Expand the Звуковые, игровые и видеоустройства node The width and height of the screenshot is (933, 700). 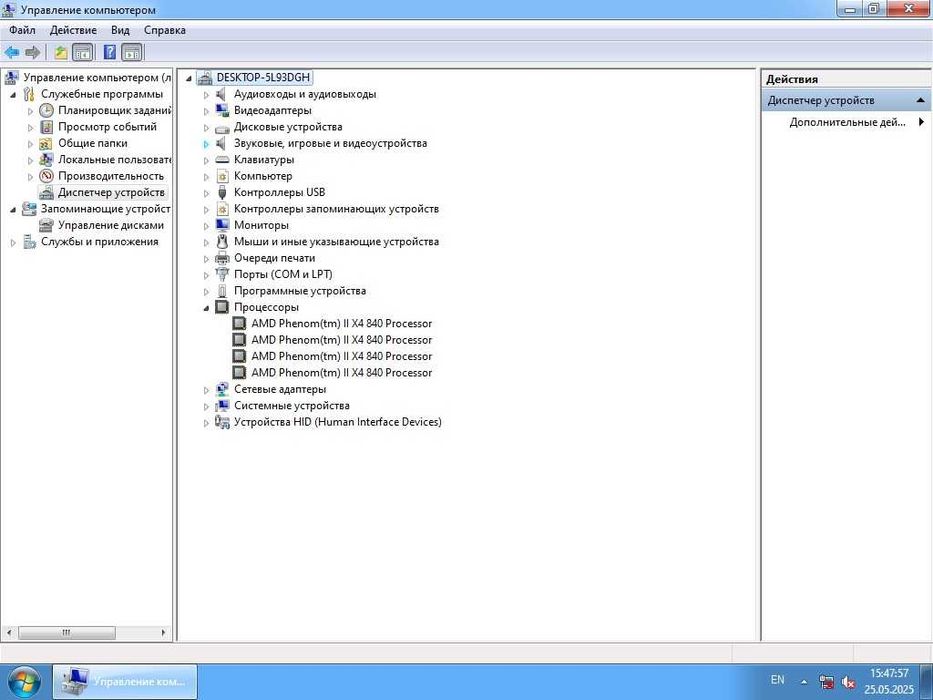pyautogui.click(x=206, y=144)
